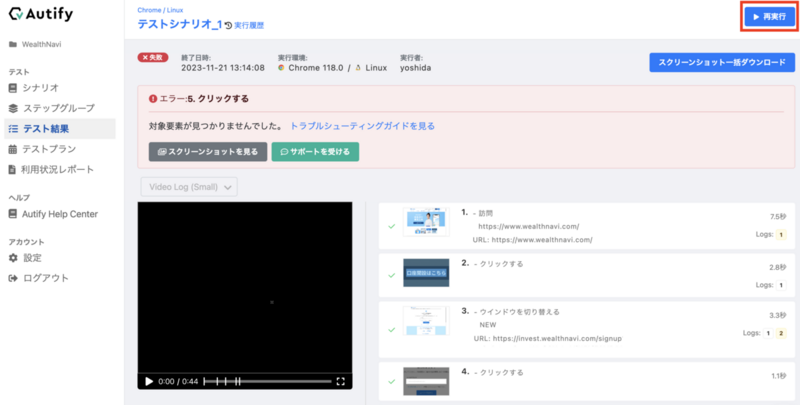The height and width of the screenshot is (405, 800).
Task: Click the logout arrow icon
Action: click(13, 279)
